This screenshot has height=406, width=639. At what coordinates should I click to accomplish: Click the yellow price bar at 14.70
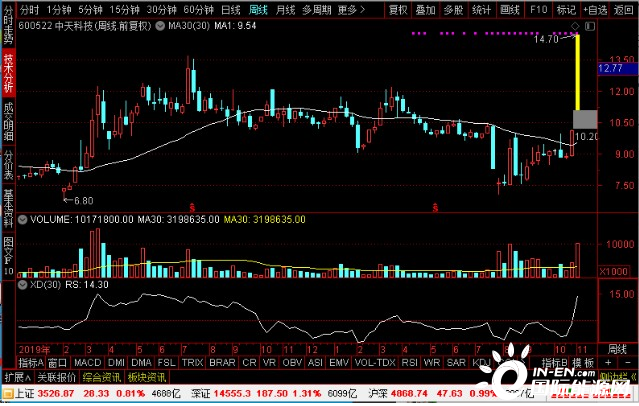577,70
